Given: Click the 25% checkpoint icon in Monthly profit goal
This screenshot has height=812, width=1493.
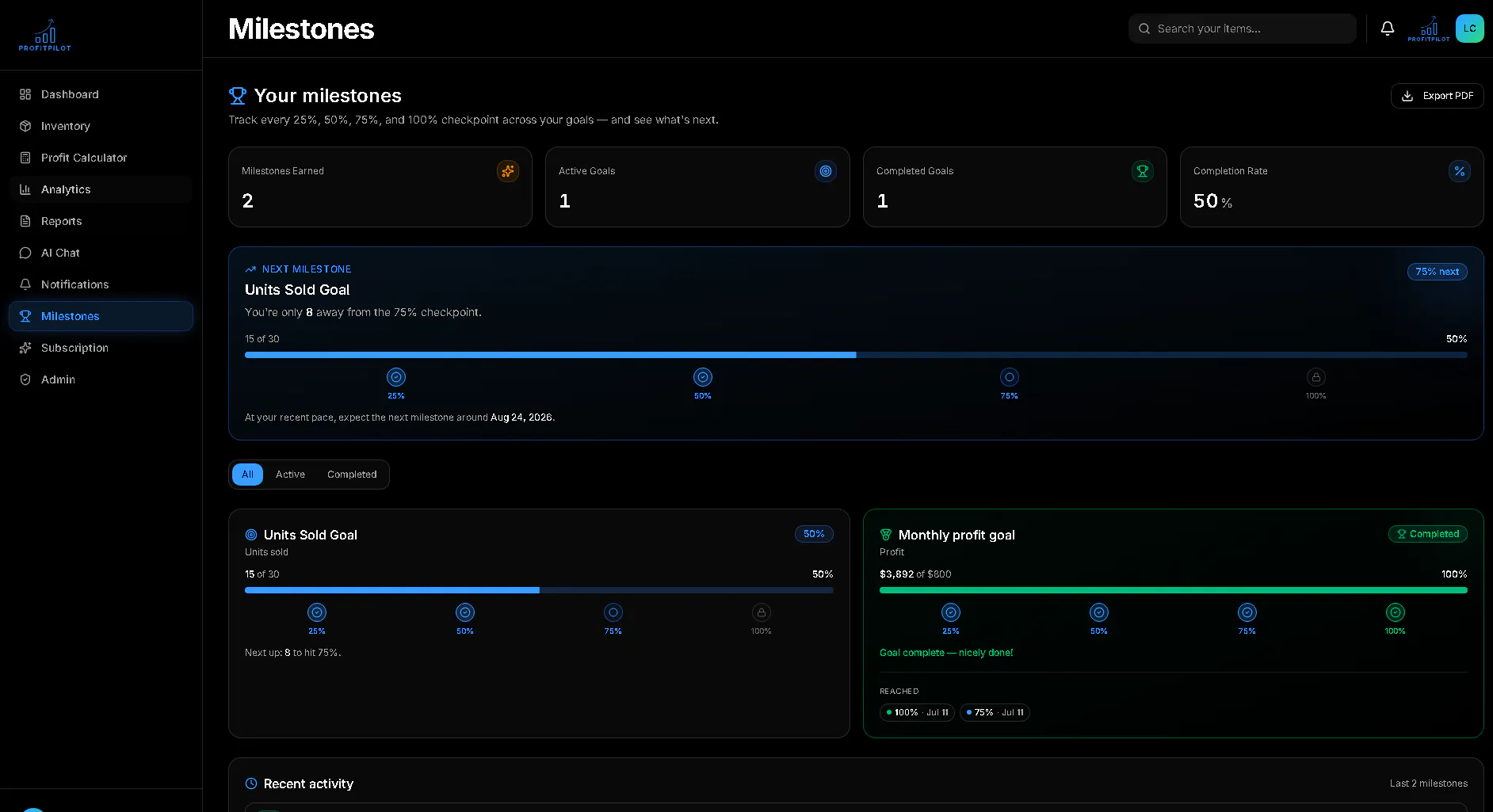Looking at the screenshot, I should [x=951, y=612].
